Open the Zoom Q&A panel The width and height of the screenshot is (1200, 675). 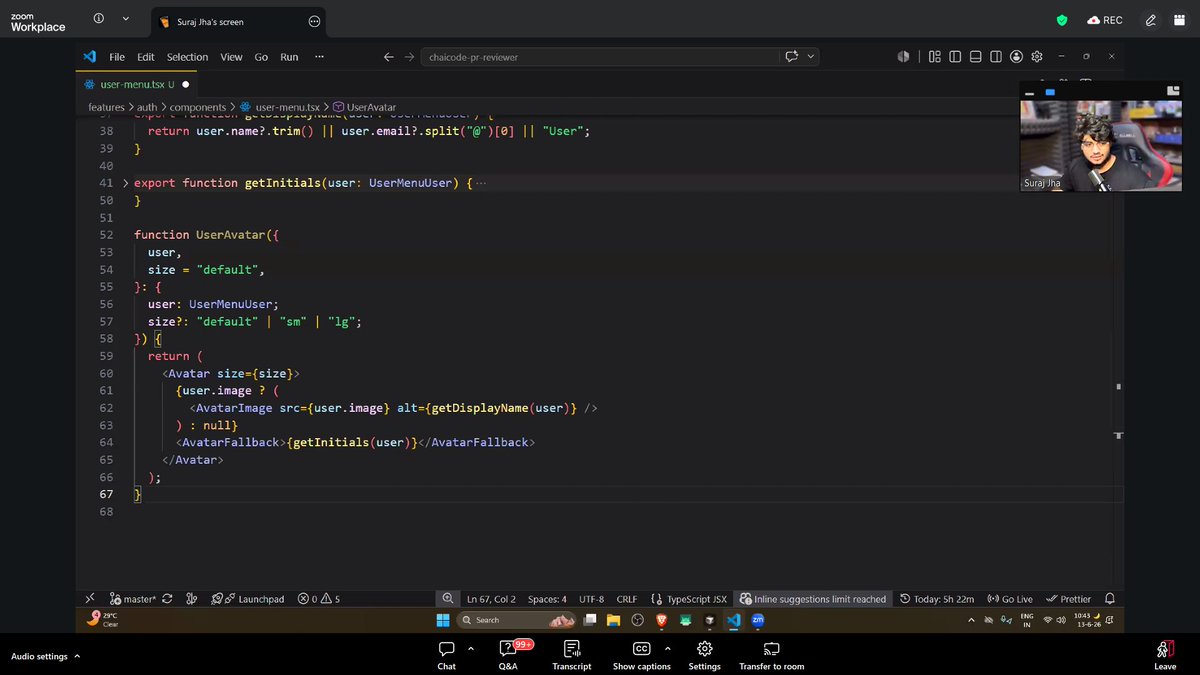508,655
